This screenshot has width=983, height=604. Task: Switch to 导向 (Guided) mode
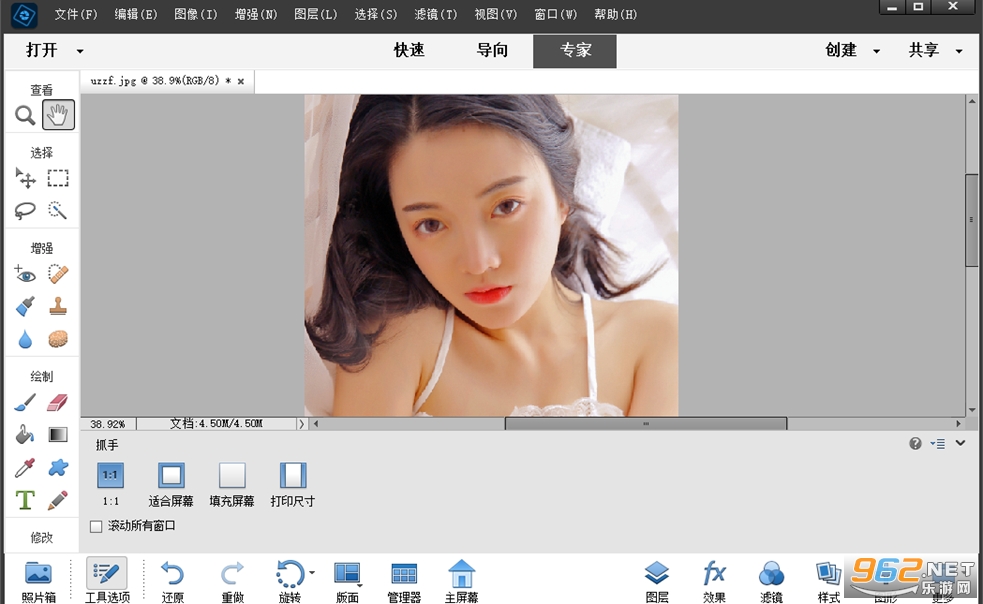coord(492,50)
